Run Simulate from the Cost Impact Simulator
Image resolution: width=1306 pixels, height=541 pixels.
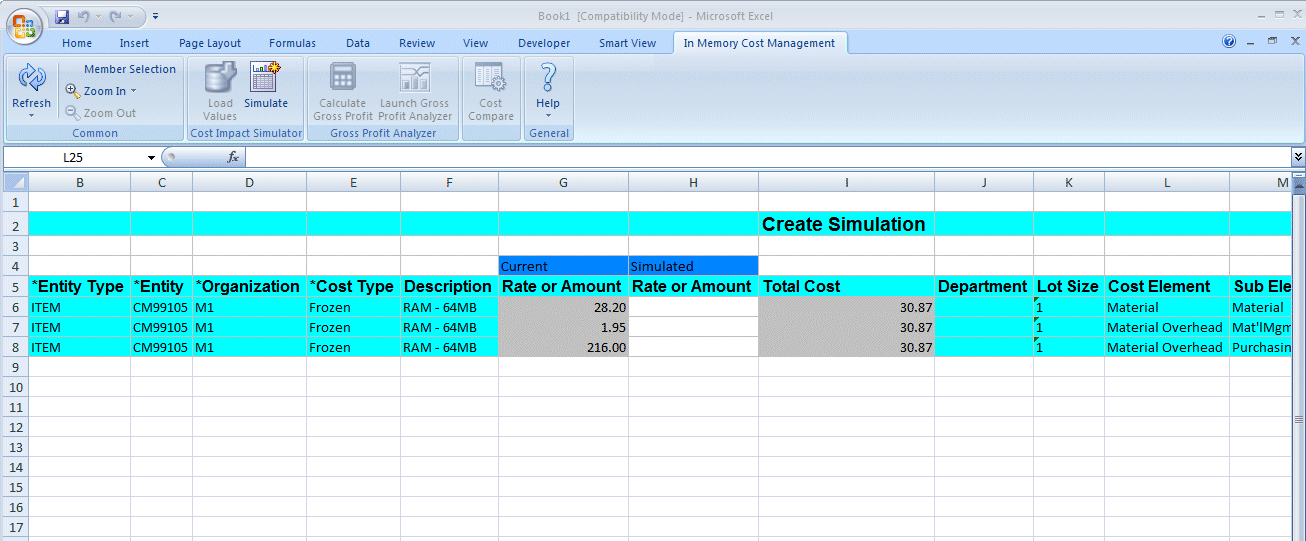pyautogui.click(x=266, y=85)
